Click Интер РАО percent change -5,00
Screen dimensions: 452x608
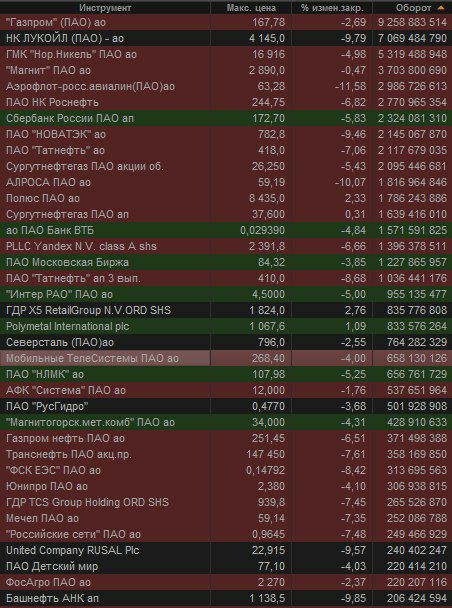pyautogui.click(x=353, y=294)
